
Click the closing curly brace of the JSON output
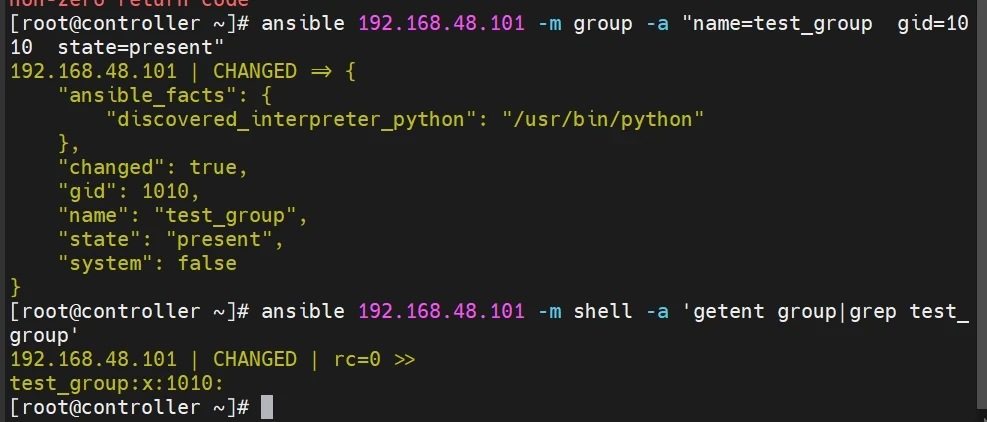tap(15, 287)
